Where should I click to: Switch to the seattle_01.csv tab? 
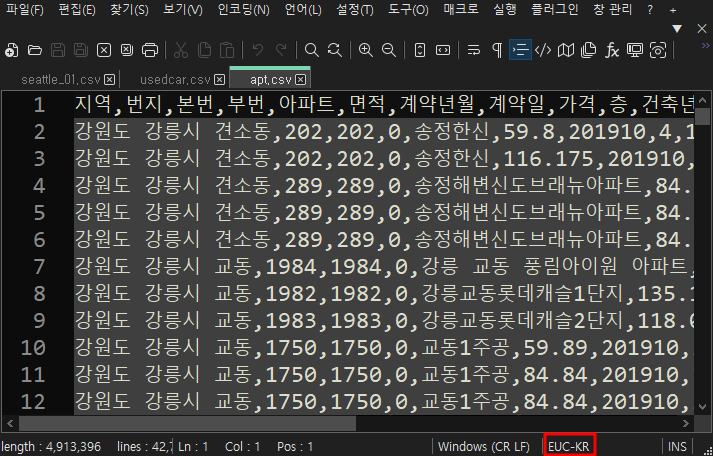[x=60, y=80]
